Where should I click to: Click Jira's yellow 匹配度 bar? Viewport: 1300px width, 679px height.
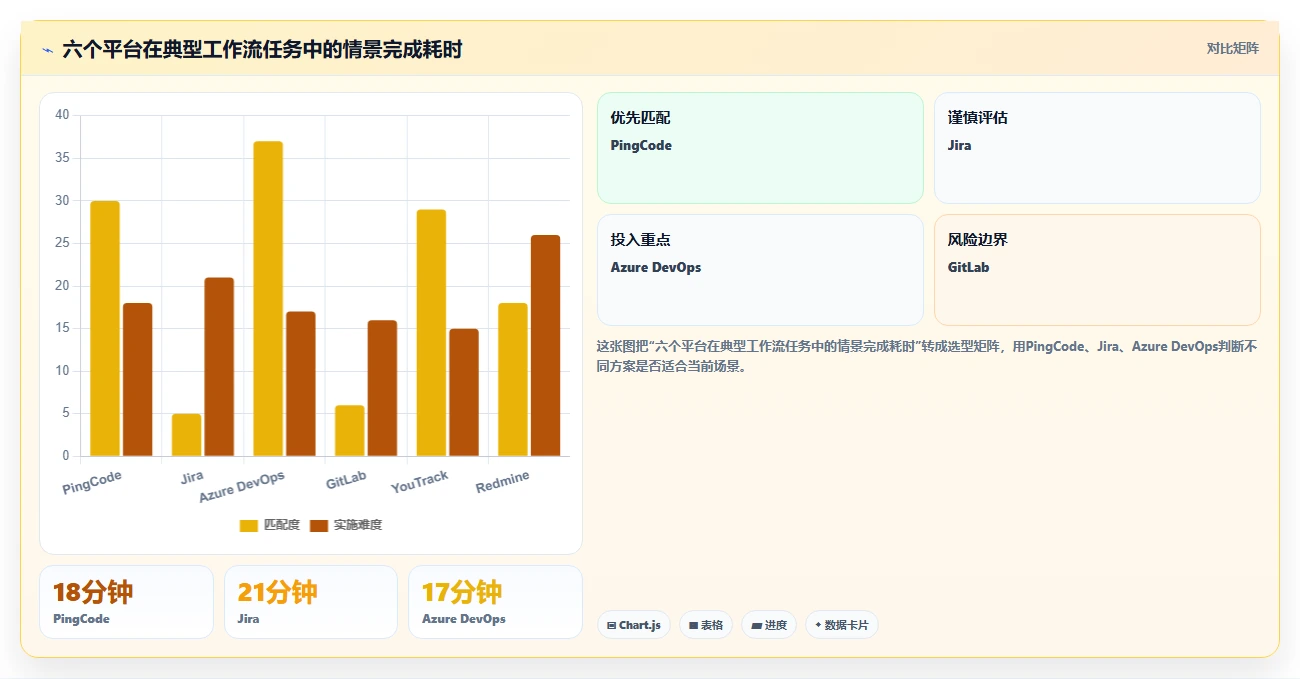[x=186, y=435]
